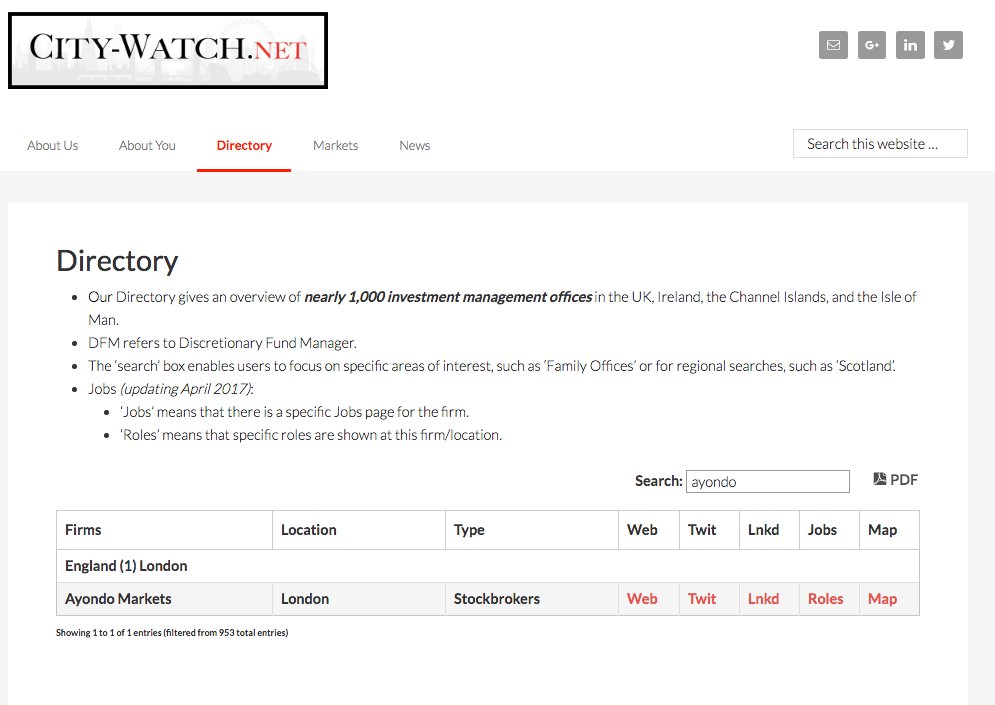Click the search website input box
995x705 pixels.
pos(879,143)
